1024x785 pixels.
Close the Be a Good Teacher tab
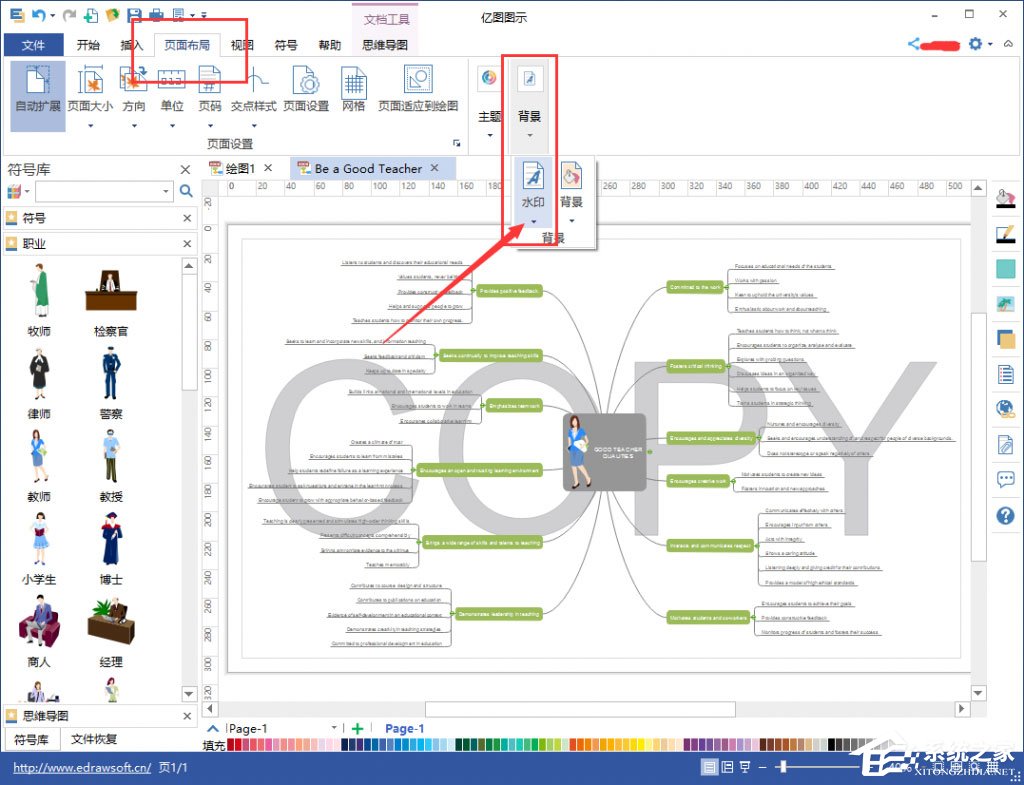click(x=435, y=168)
